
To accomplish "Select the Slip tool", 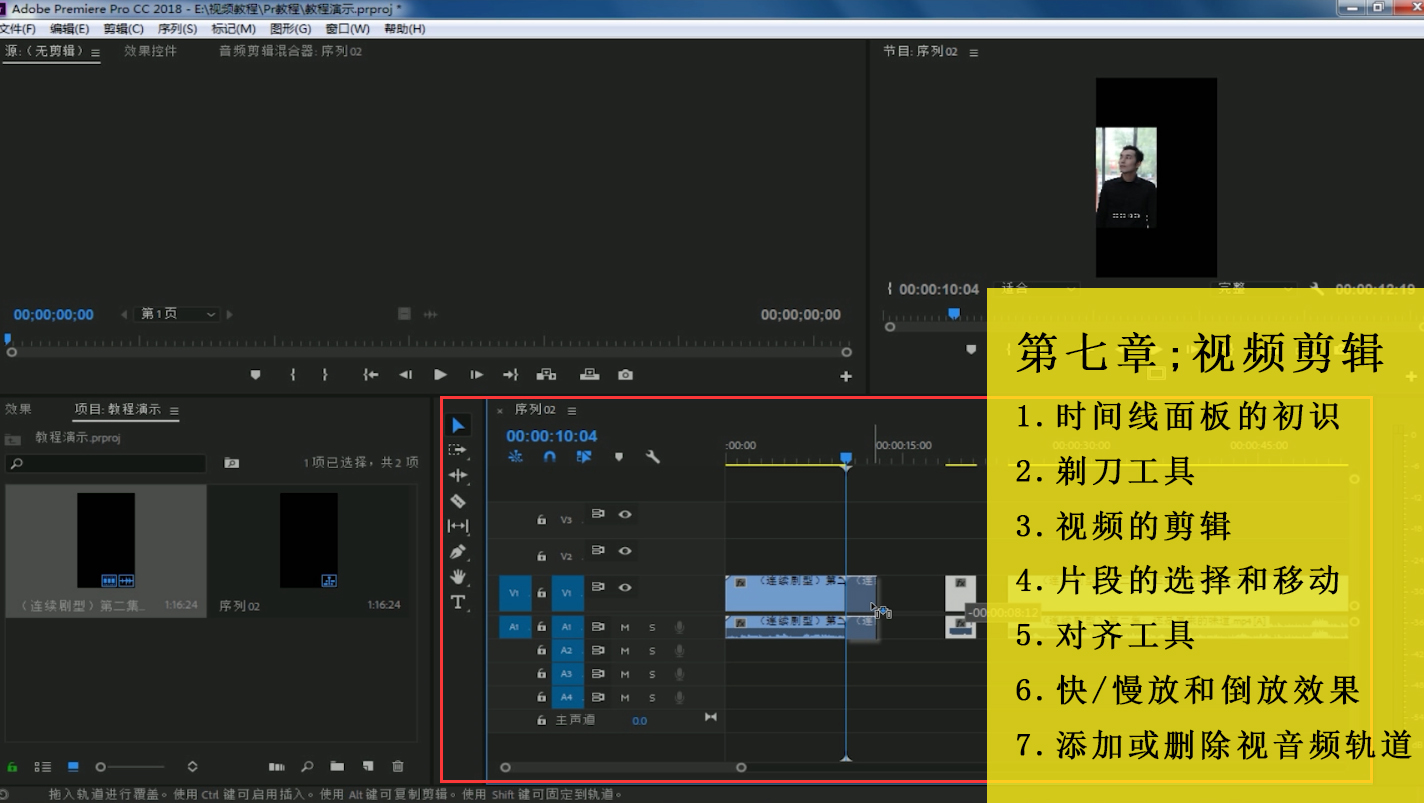I will click(x=458, y=526).
